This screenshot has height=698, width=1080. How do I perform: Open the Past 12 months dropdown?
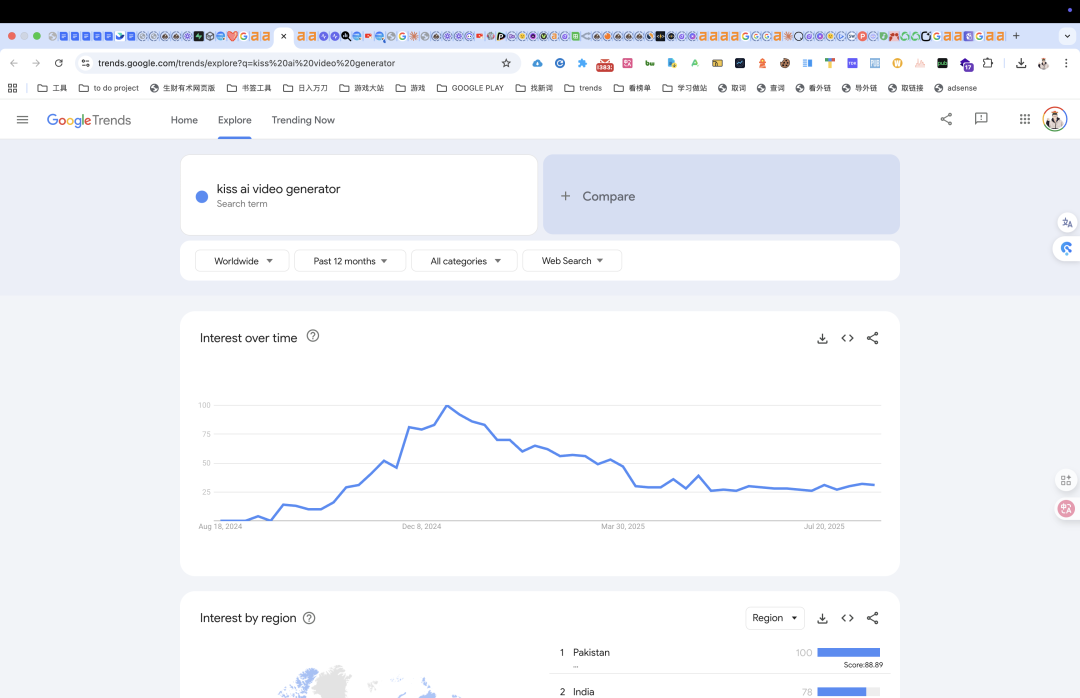pos(350,260)
